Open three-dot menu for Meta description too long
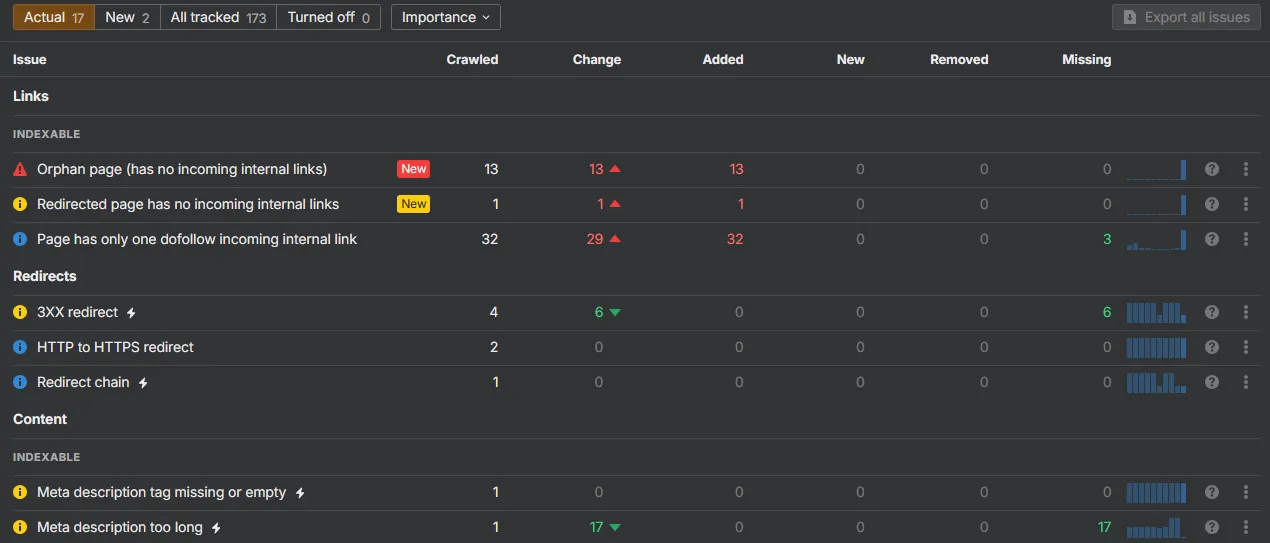 (x=1246, y=527)
